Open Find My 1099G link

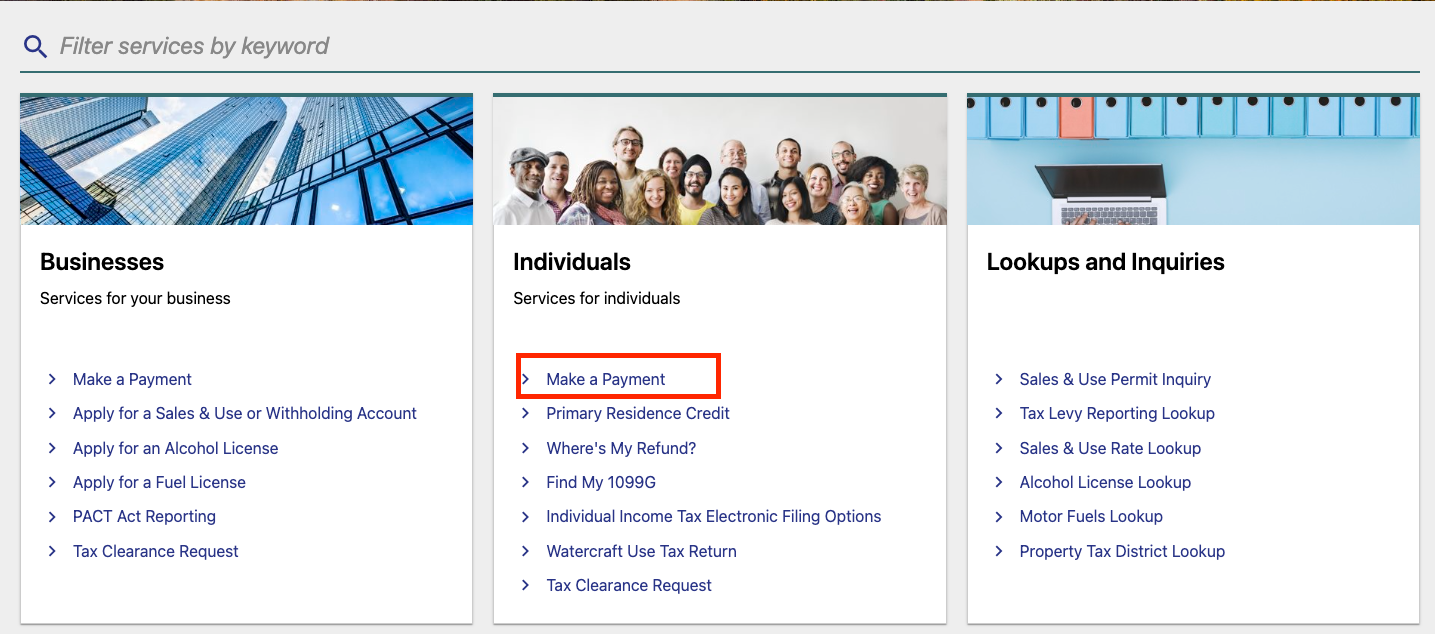601,482
